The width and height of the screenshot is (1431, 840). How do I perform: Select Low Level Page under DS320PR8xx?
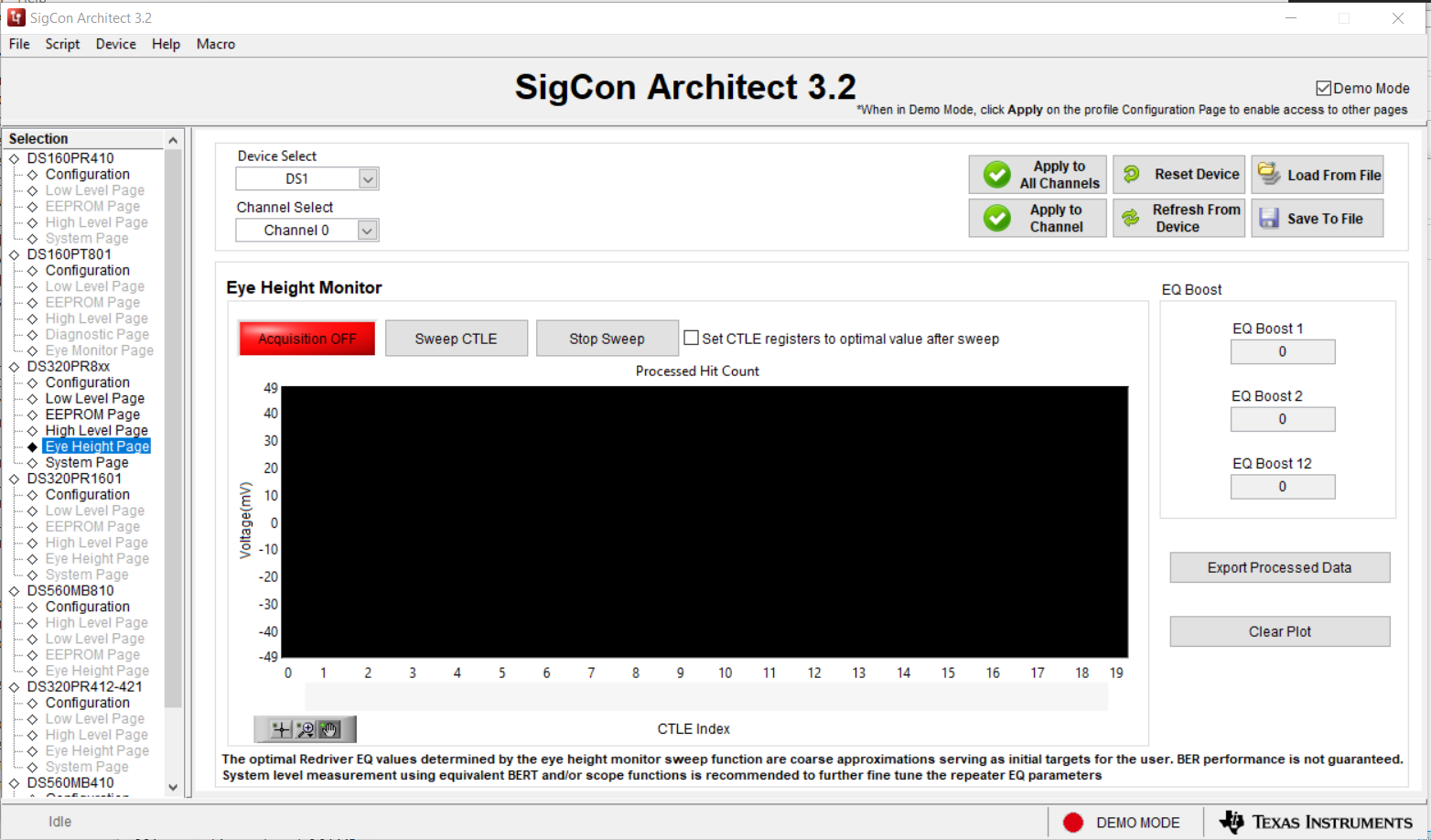point(95,399)
